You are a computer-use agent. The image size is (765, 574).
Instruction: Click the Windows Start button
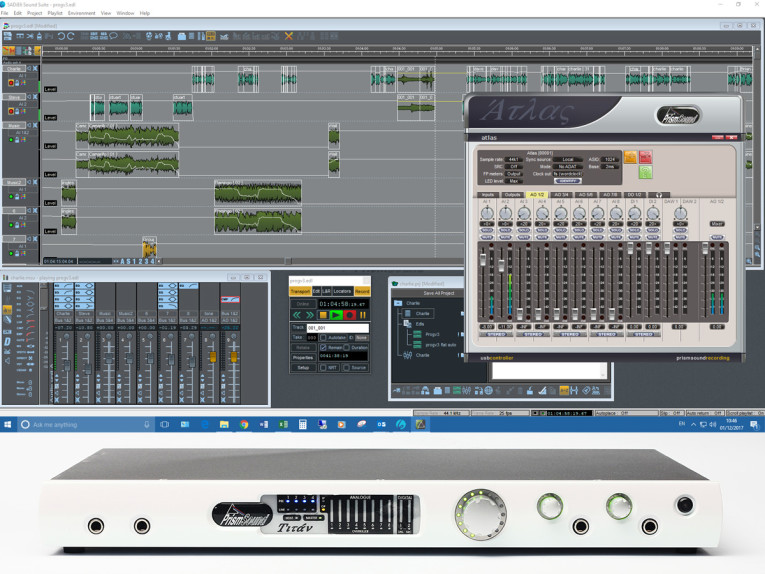[x=7, y=425]
